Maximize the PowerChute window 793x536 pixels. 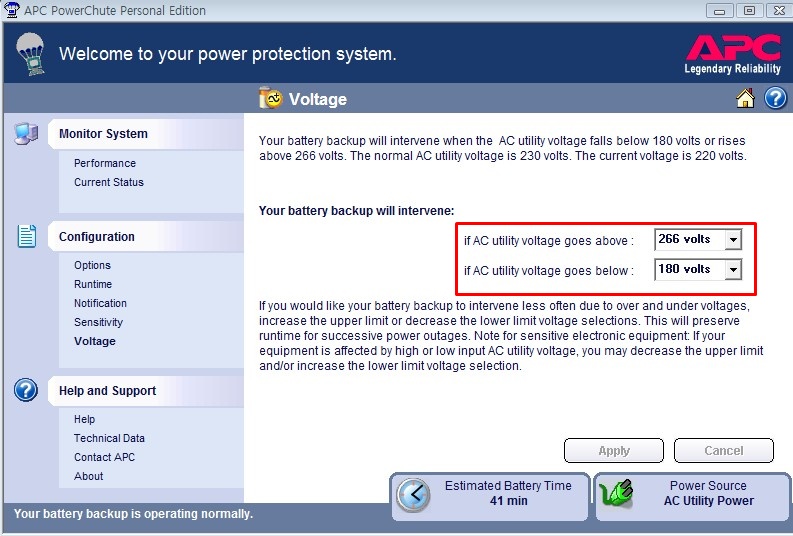tap(749, 10)
